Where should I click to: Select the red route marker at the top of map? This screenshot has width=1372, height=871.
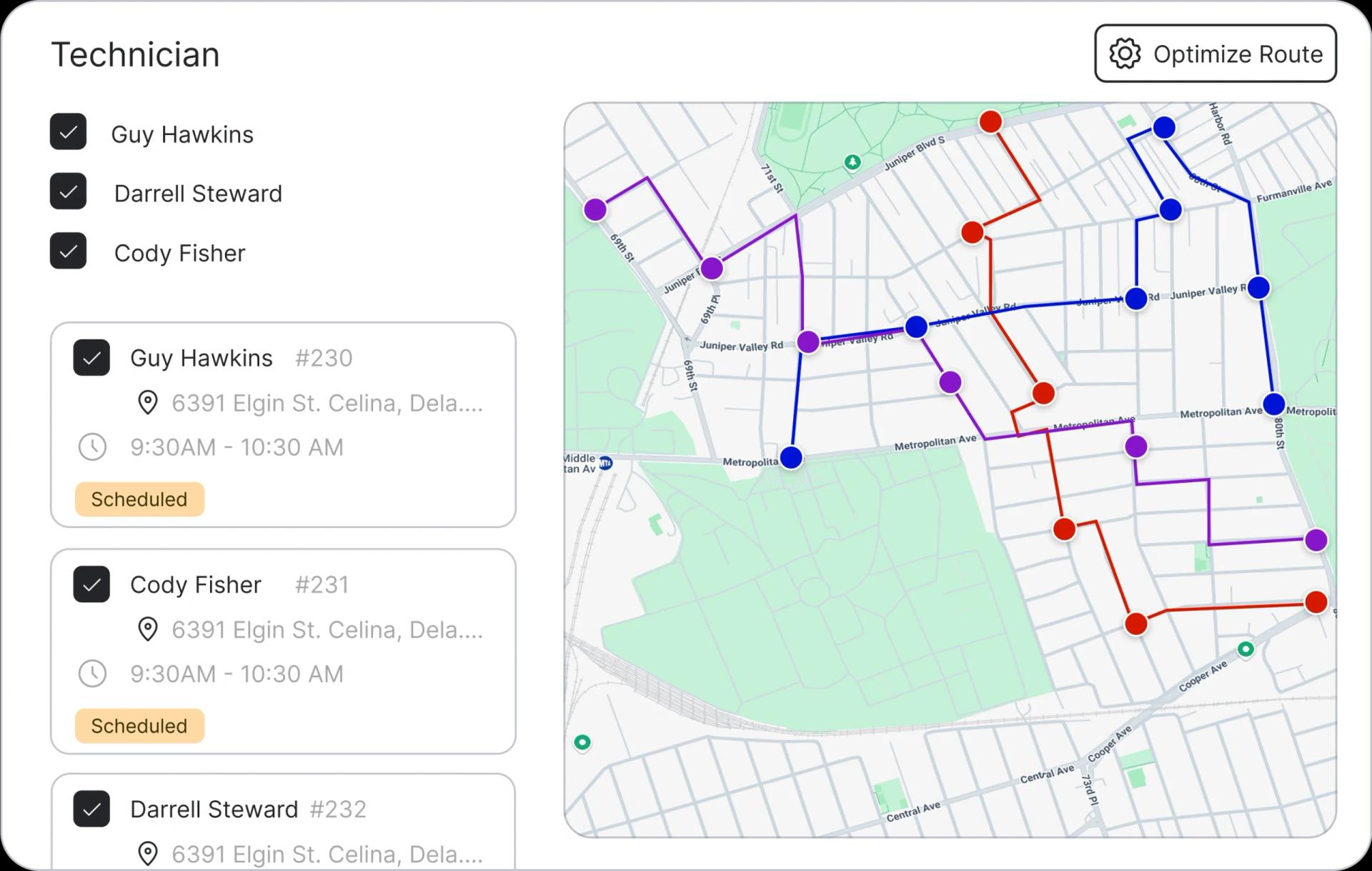click(990, 121)
